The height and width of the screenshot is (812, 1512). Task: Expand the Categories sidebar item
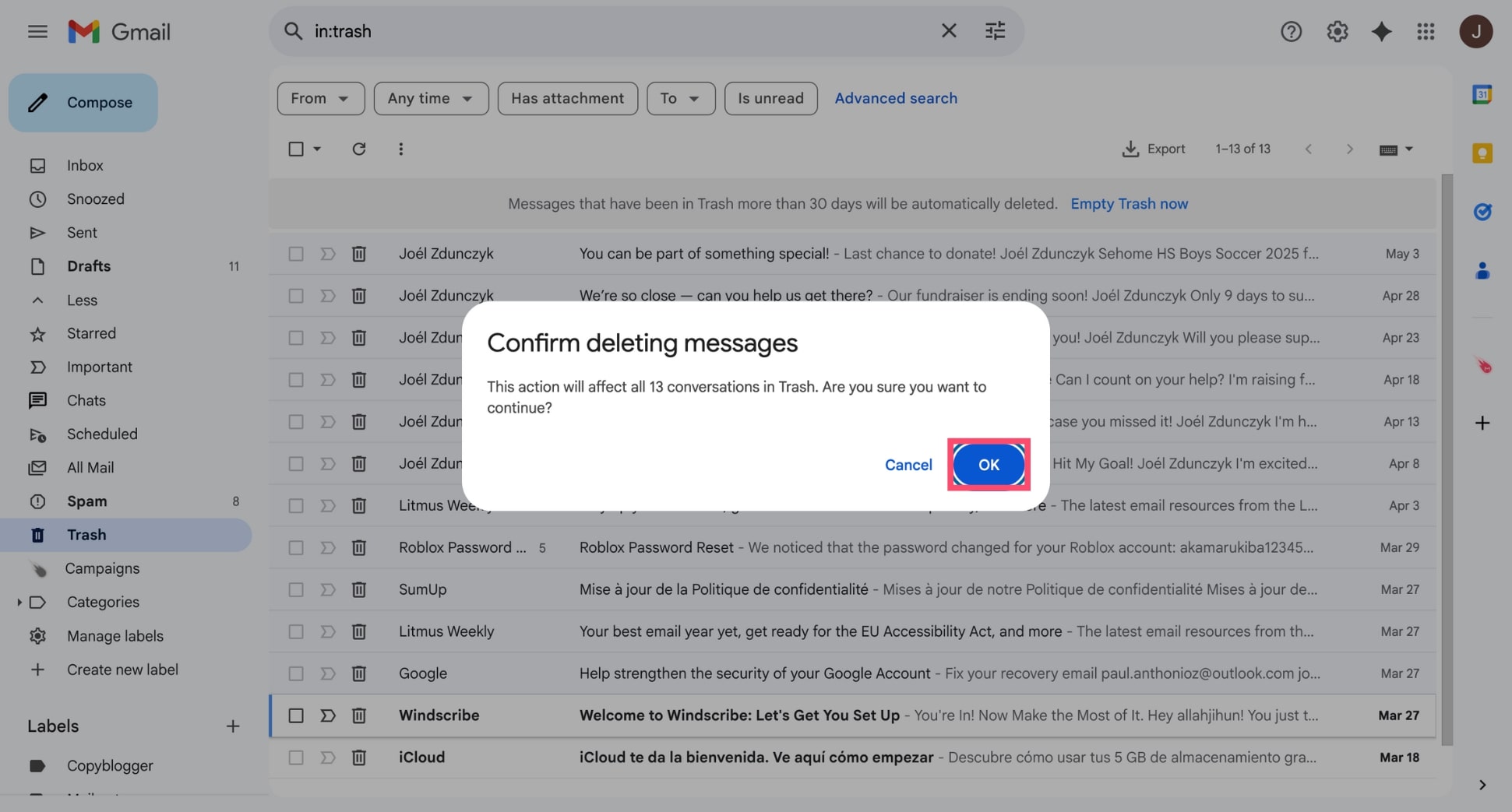click(19, 602)
